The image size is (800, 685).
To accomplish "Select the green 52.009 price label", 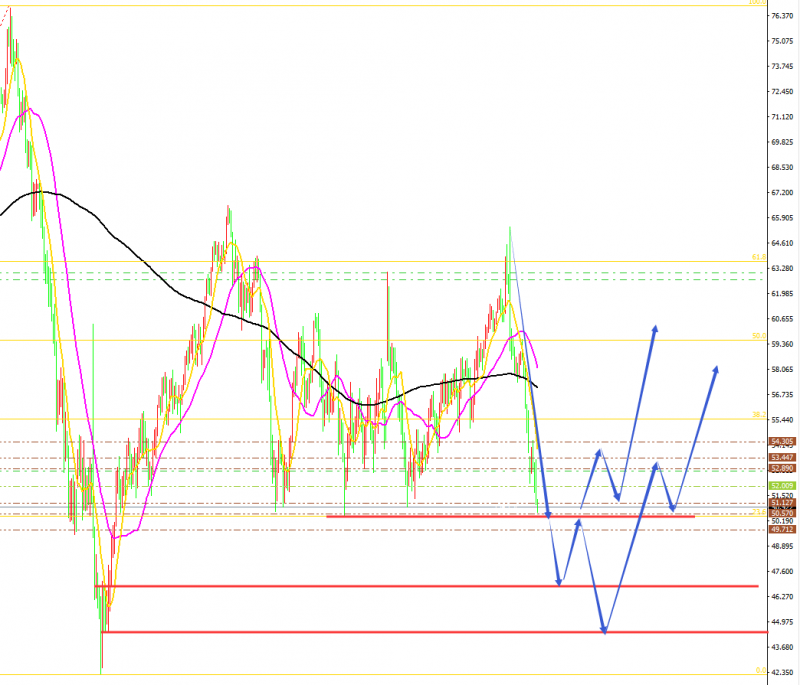I will tap(782, 486).
